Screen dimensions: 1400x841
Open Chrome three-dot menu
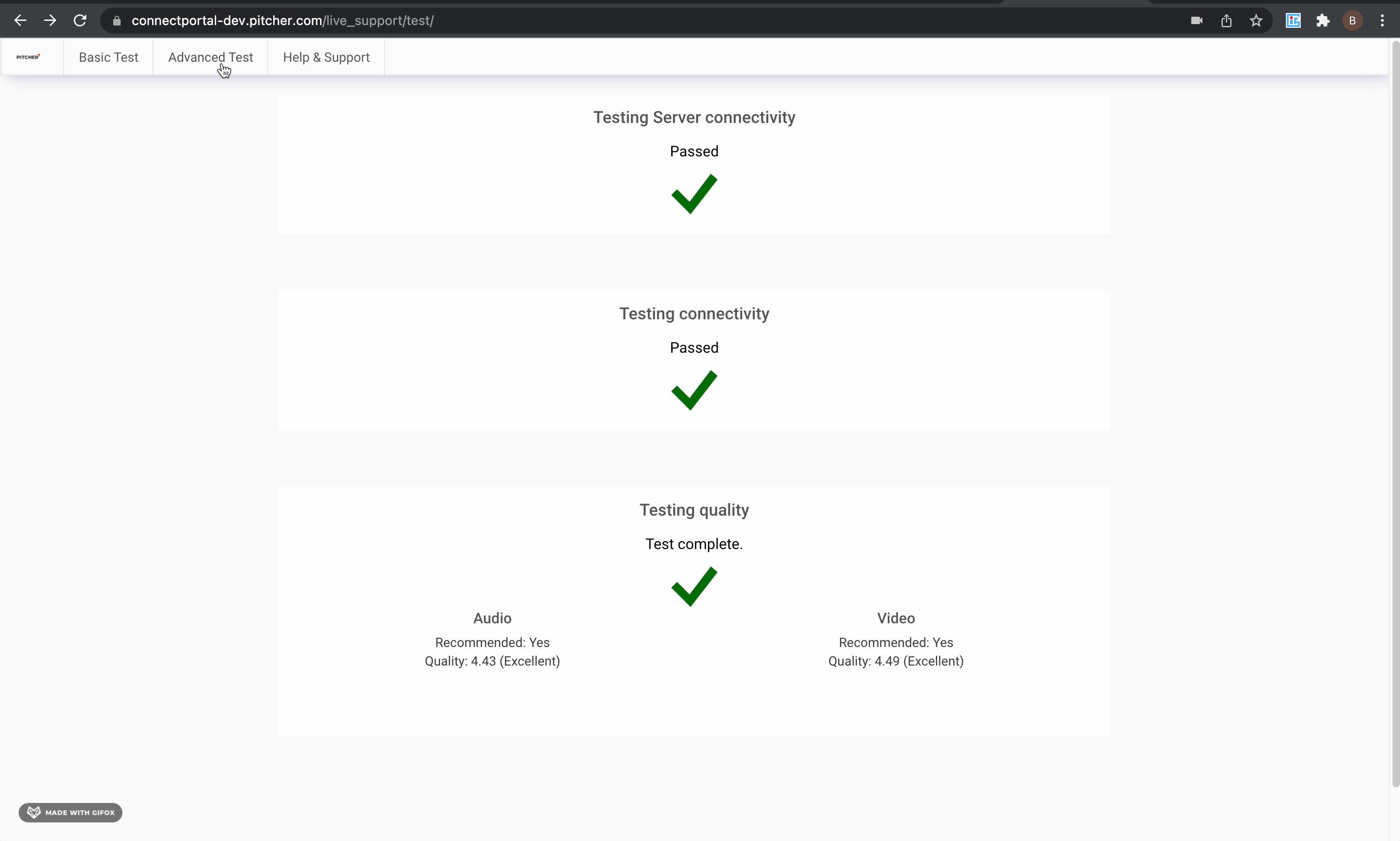(1382, 21)
